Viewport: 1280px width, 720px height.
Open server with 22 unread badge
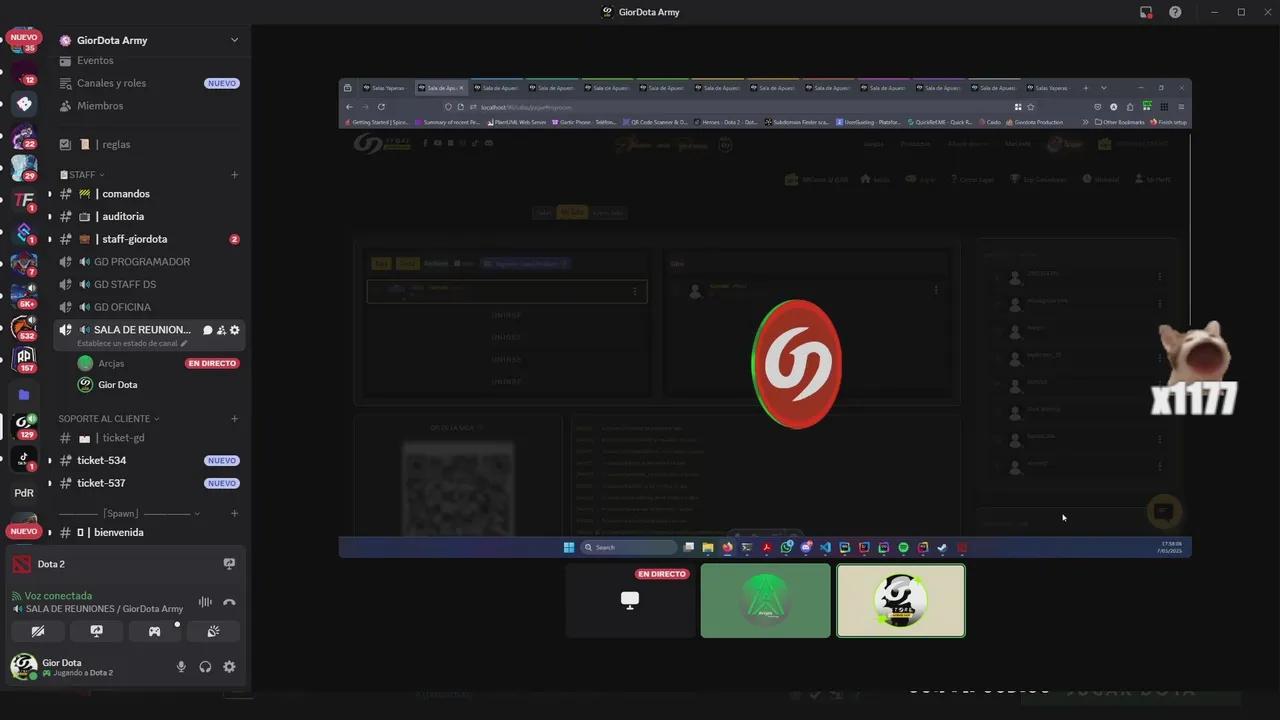24,136
